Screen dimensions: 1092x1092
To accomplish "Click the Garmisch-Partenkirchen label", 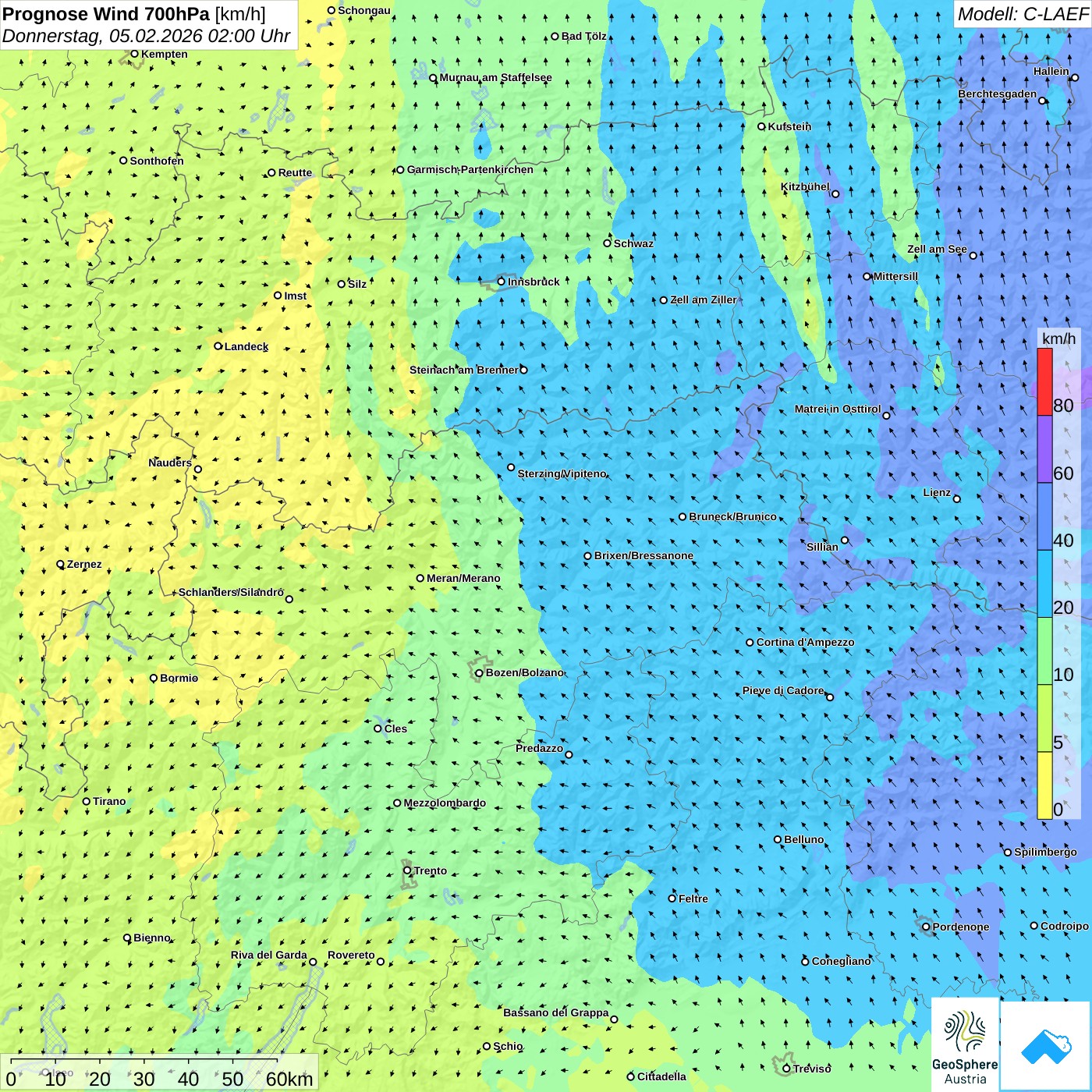I will (x=470, y=169).
